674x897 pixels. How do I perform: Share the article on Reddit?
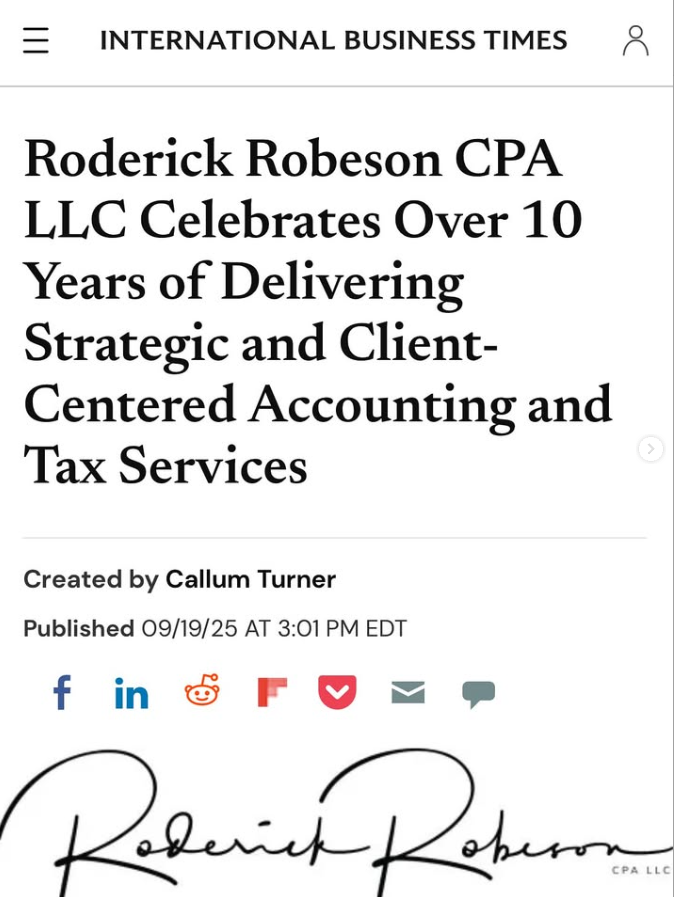(x=202, y=691)
